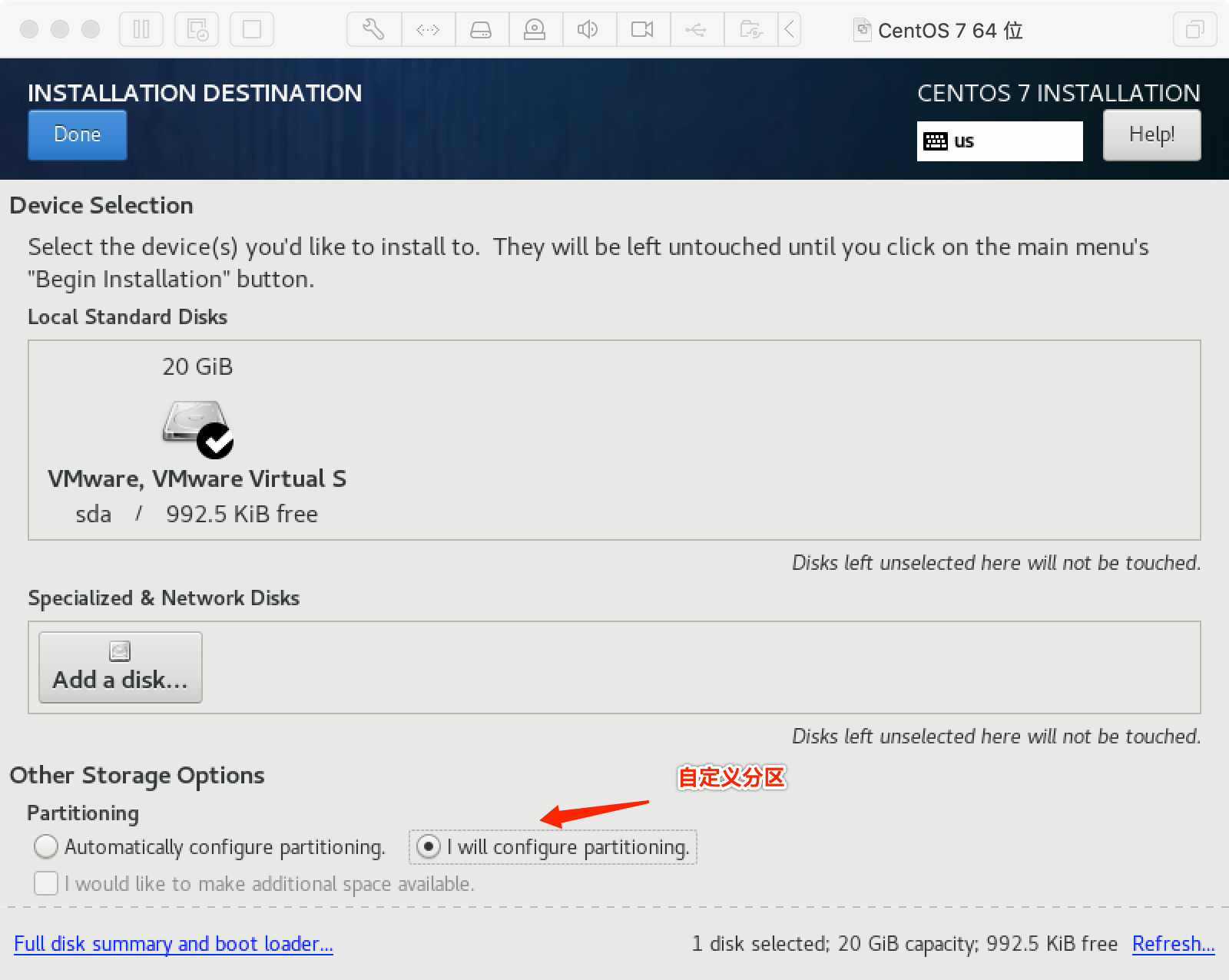This screenshot has height=980, width=1229.
Task: Click the us keyboard layout indicator
Action: [999, 141]
